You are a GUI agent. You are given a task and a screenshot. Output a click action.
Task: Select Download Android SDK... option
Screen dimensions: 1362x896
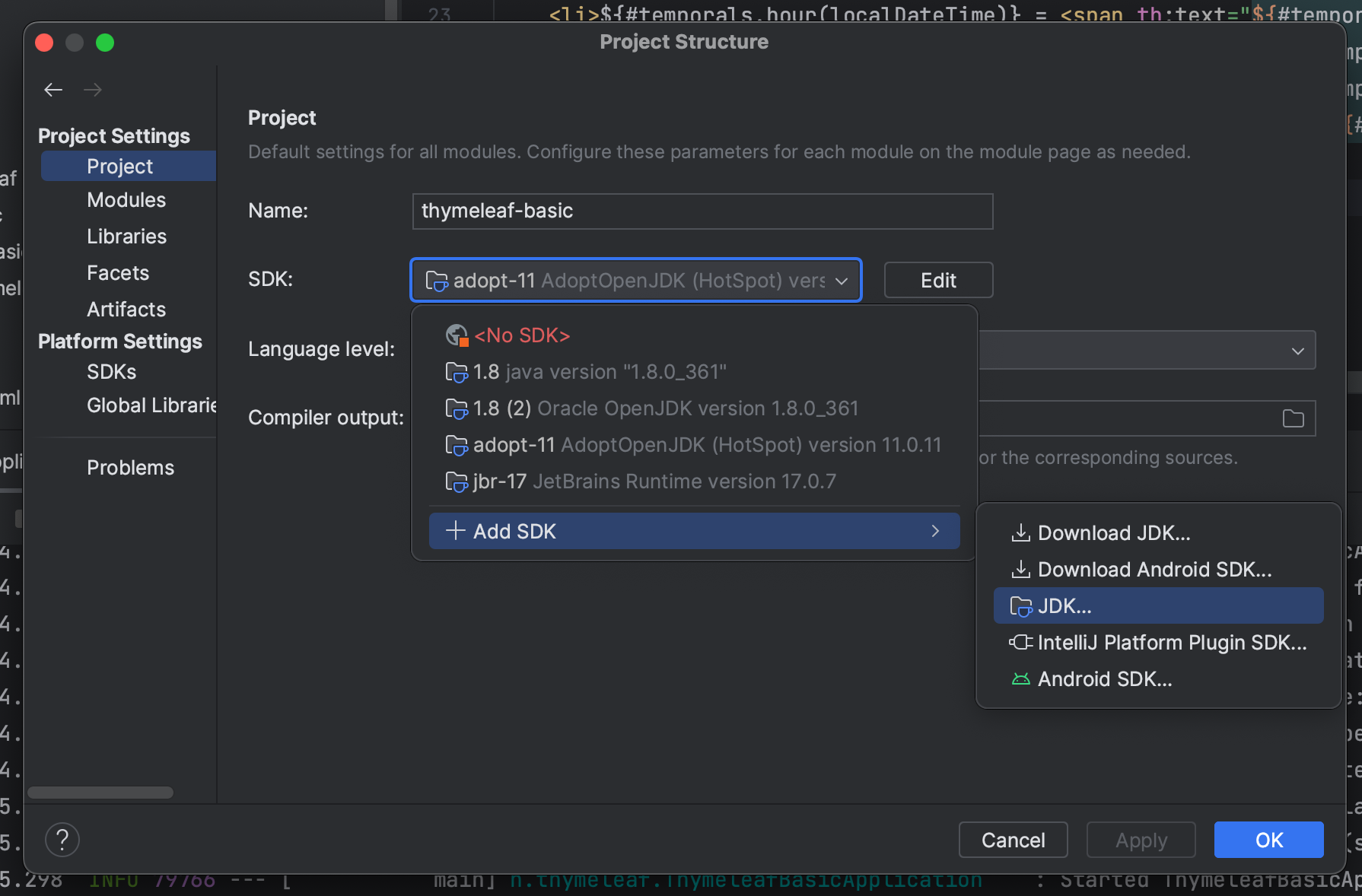(1158, 569)
